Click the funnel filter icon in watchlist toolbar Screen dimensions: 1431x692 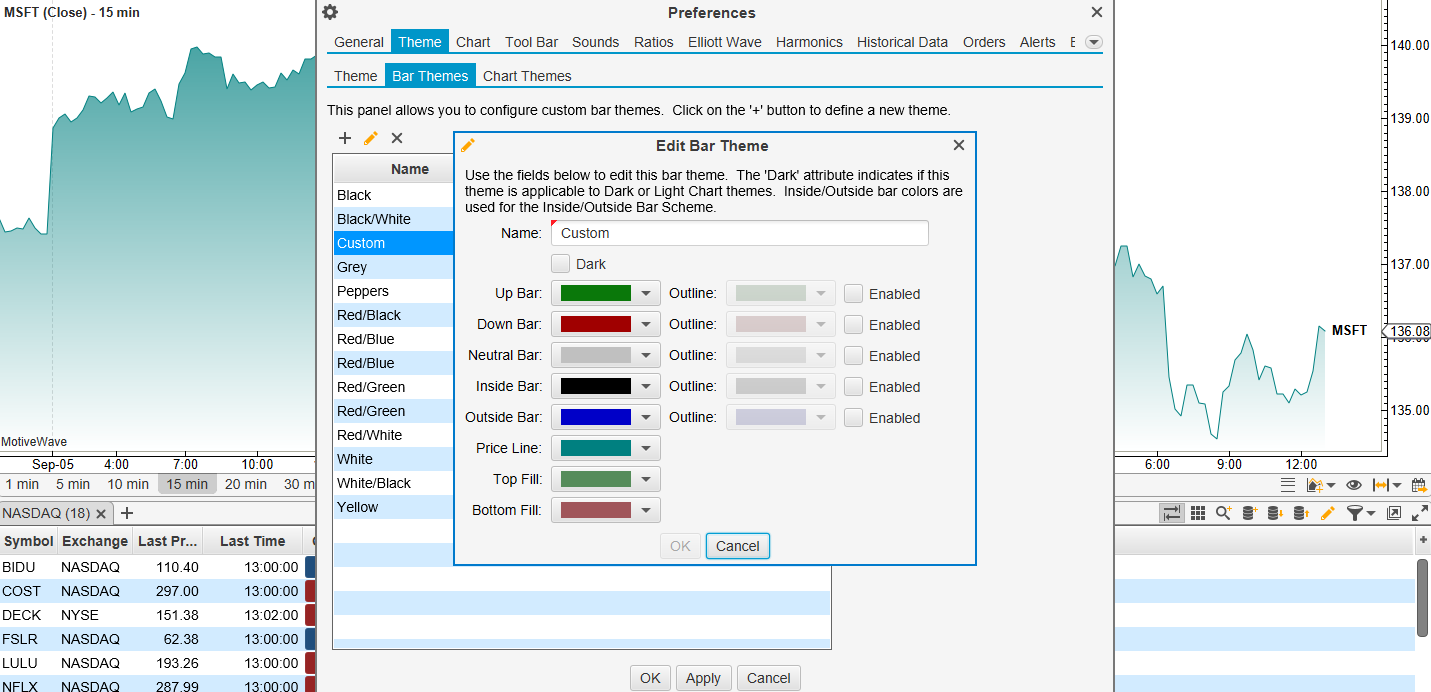point(1354,513)
